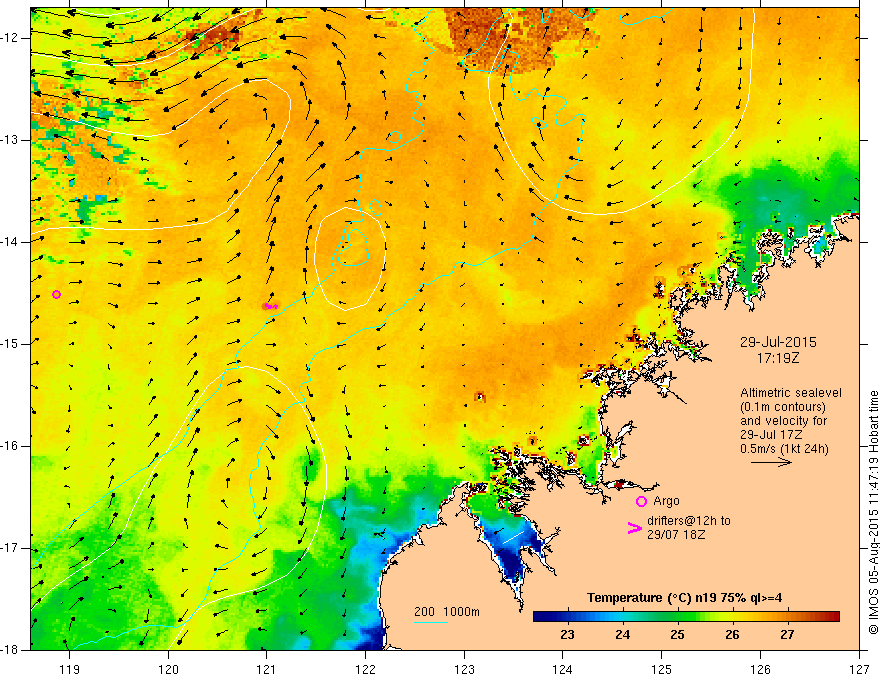Click the velocity scale arrow in the legend
Viewport: 880px width, 680px height.
coord(772,462)
